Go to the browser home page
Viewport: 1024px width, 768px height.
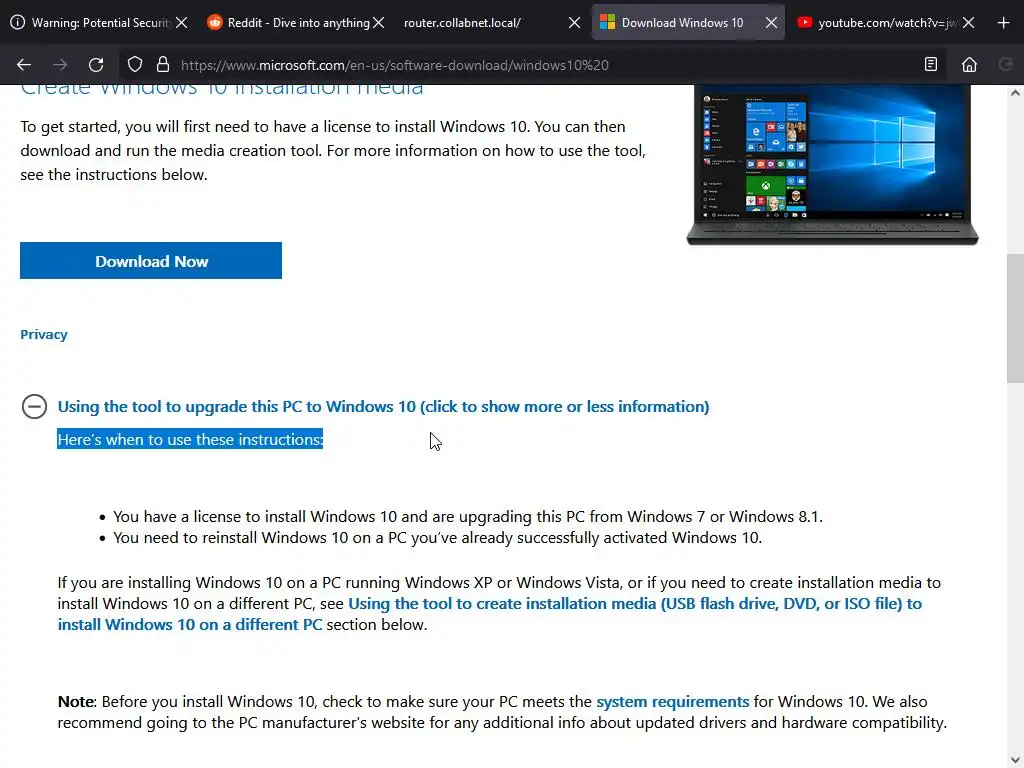[969, 64]
